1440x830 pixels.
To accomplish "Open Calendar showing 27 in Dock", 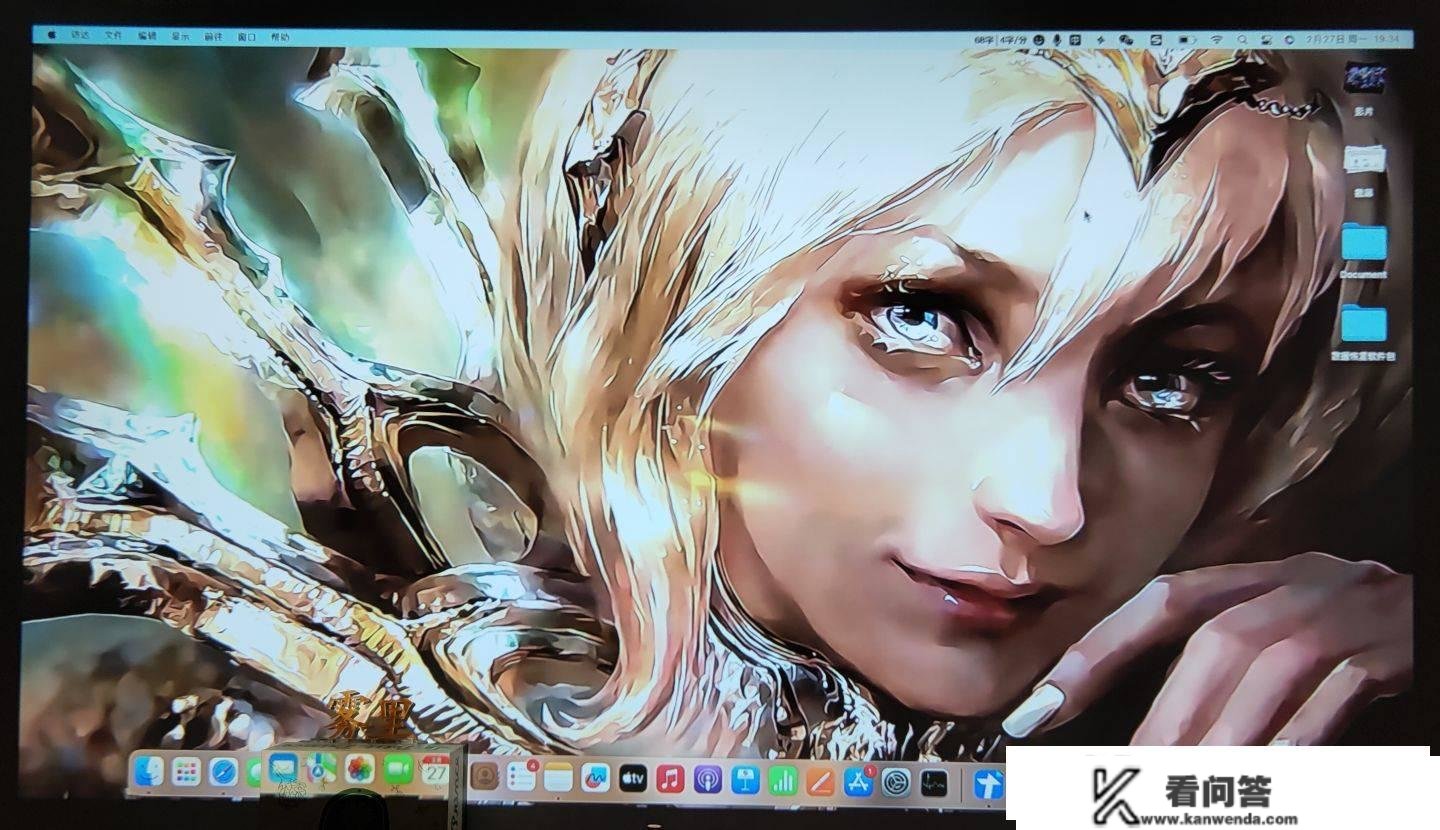I will [x=435, y=771].
